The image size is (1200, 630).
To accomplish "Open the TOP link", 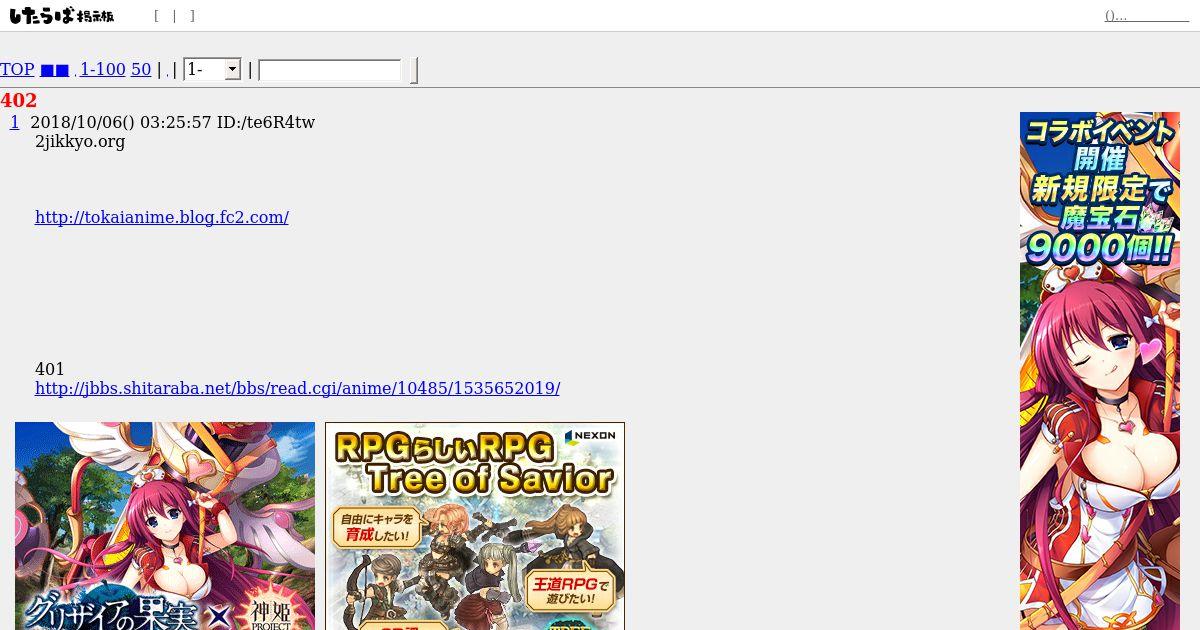I will tap(17, 69).
